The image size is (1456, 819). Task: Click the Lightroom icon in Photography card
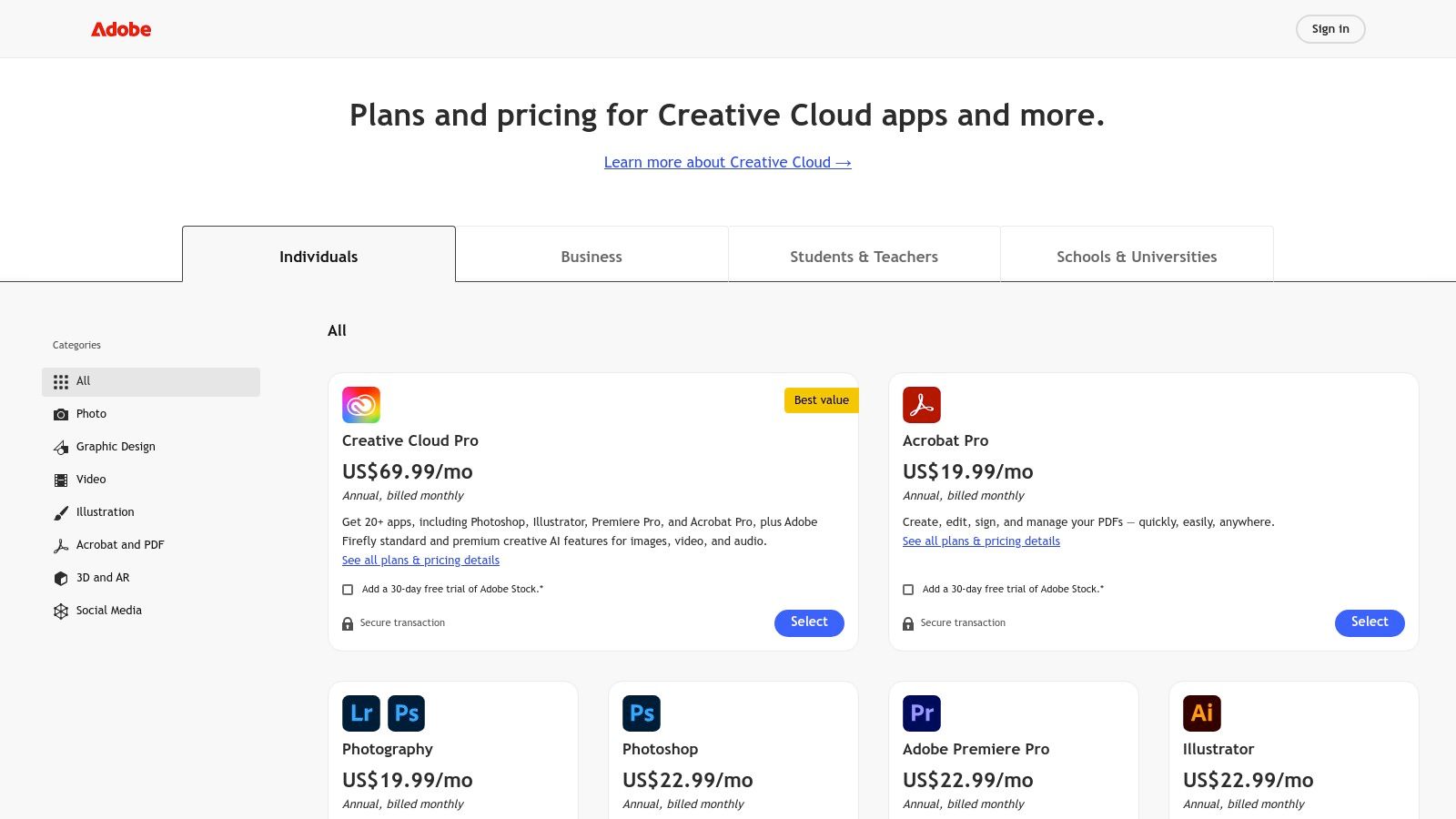pyautogui.click(x=361, y=713)
